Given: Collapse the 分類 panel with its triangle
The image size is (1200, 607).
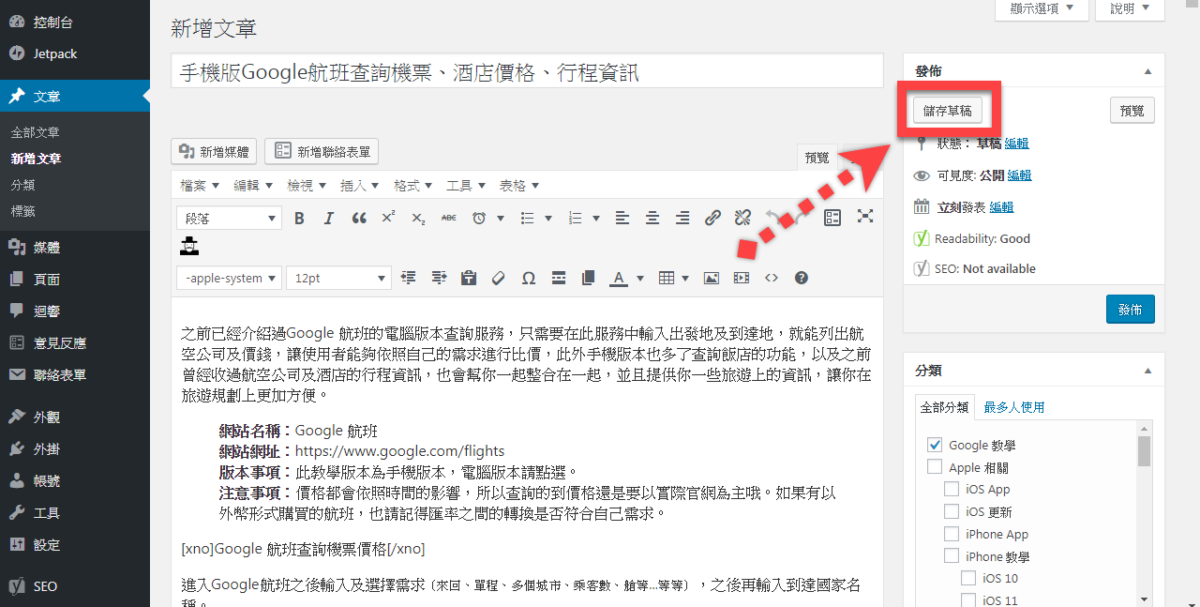Looking at the screenshot, I should coord(1148,370).
